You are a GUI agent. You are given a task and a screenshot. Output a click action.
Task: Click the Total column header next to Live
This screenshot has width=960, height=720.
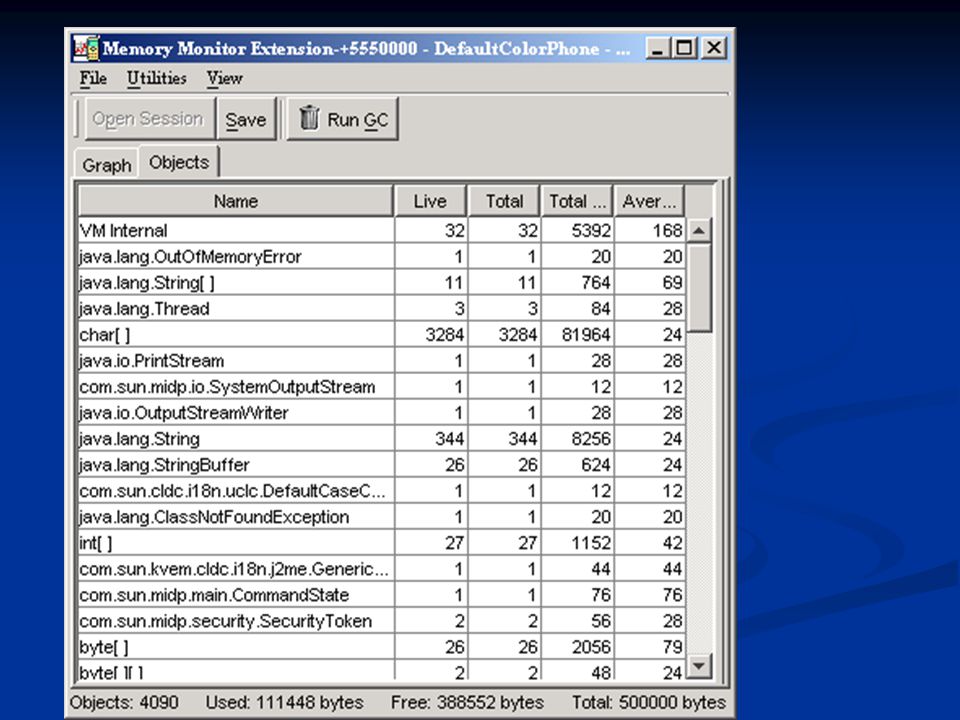[504, 201]
